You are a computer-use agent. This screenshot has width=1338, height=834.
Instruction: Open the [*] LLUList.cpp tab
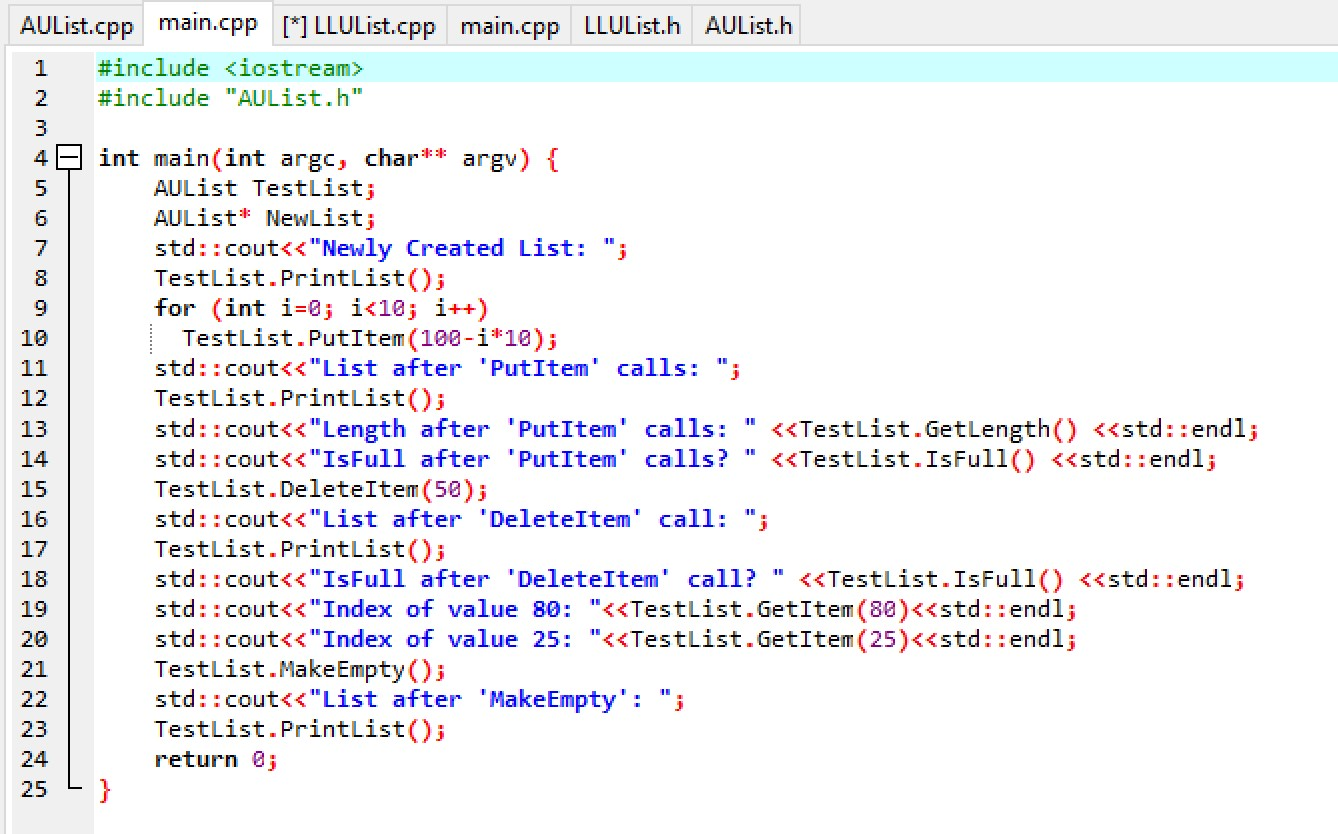click(x=359, y=25)
